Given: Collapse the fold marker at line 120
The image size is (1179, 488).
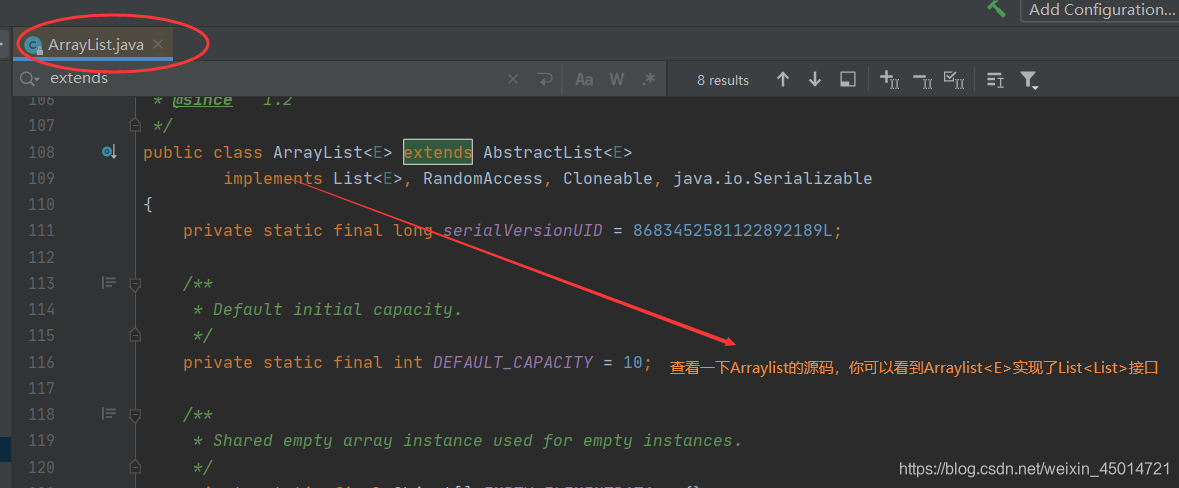Looking at the screenshot, I should coord(135,467).
